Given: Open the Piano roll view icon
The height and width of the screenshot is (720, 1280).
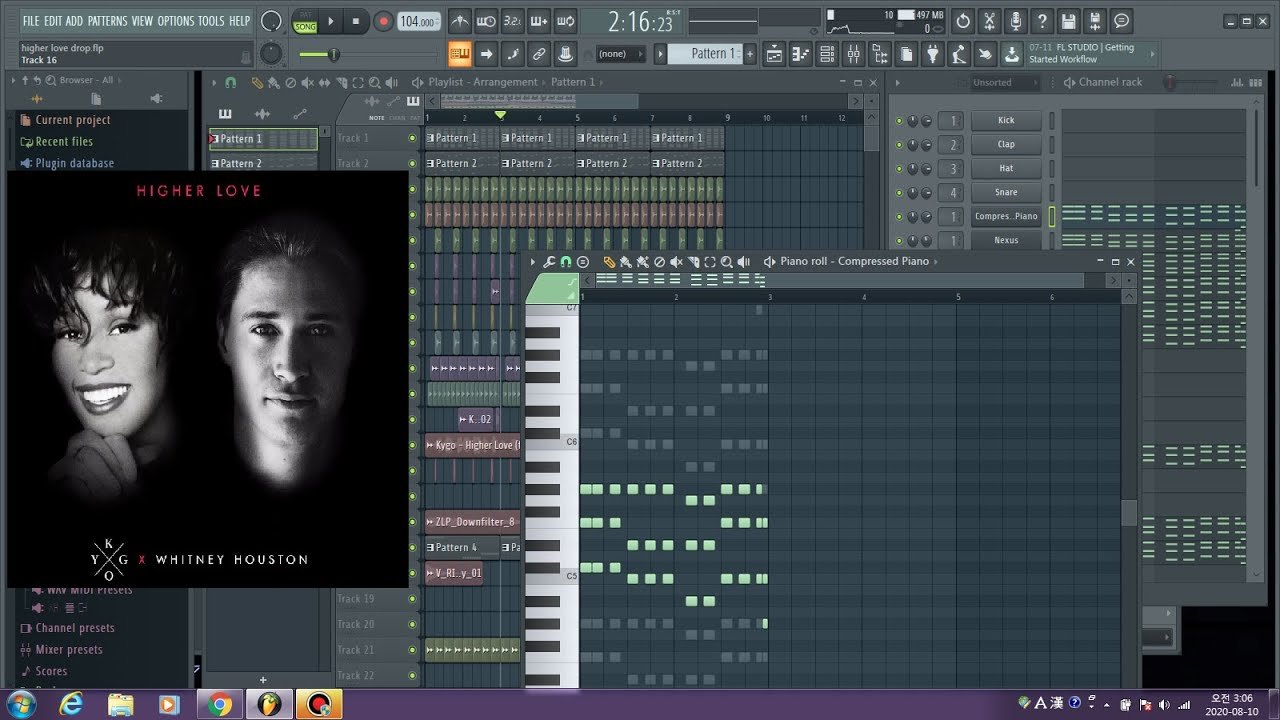Looking at the screenshot, I should coord(801,54).
